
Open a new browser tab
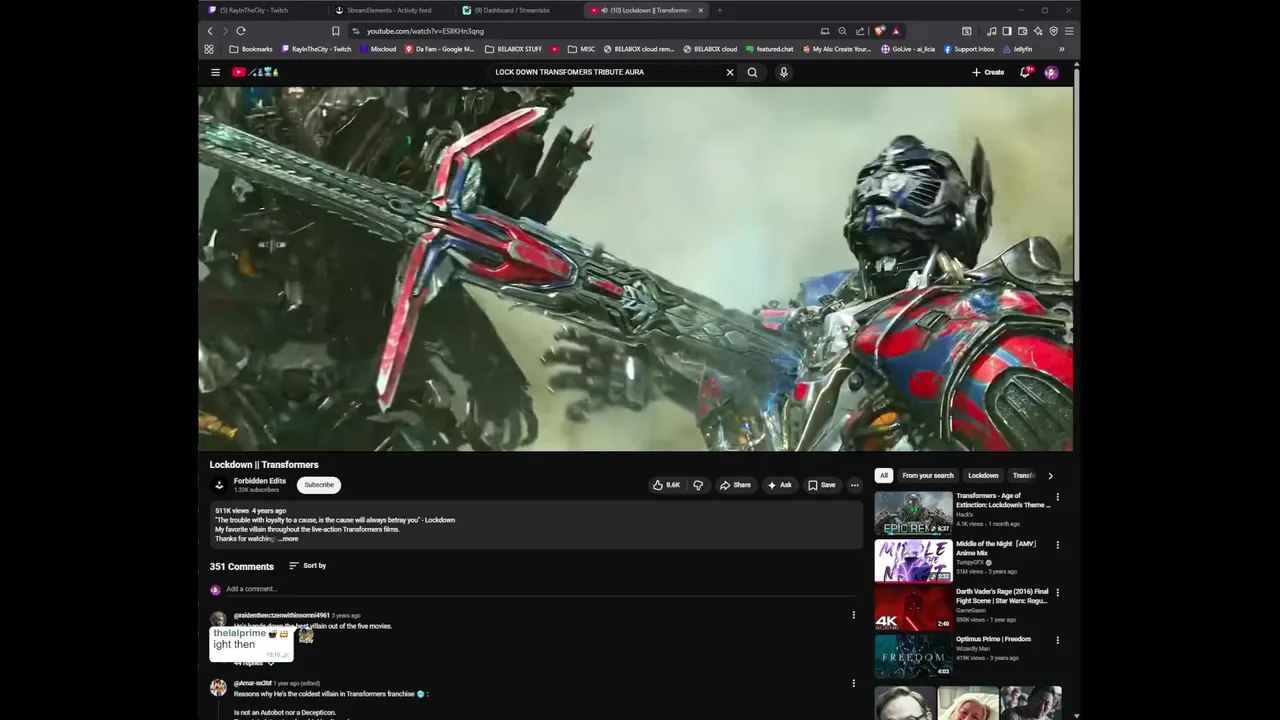[720, 10]
